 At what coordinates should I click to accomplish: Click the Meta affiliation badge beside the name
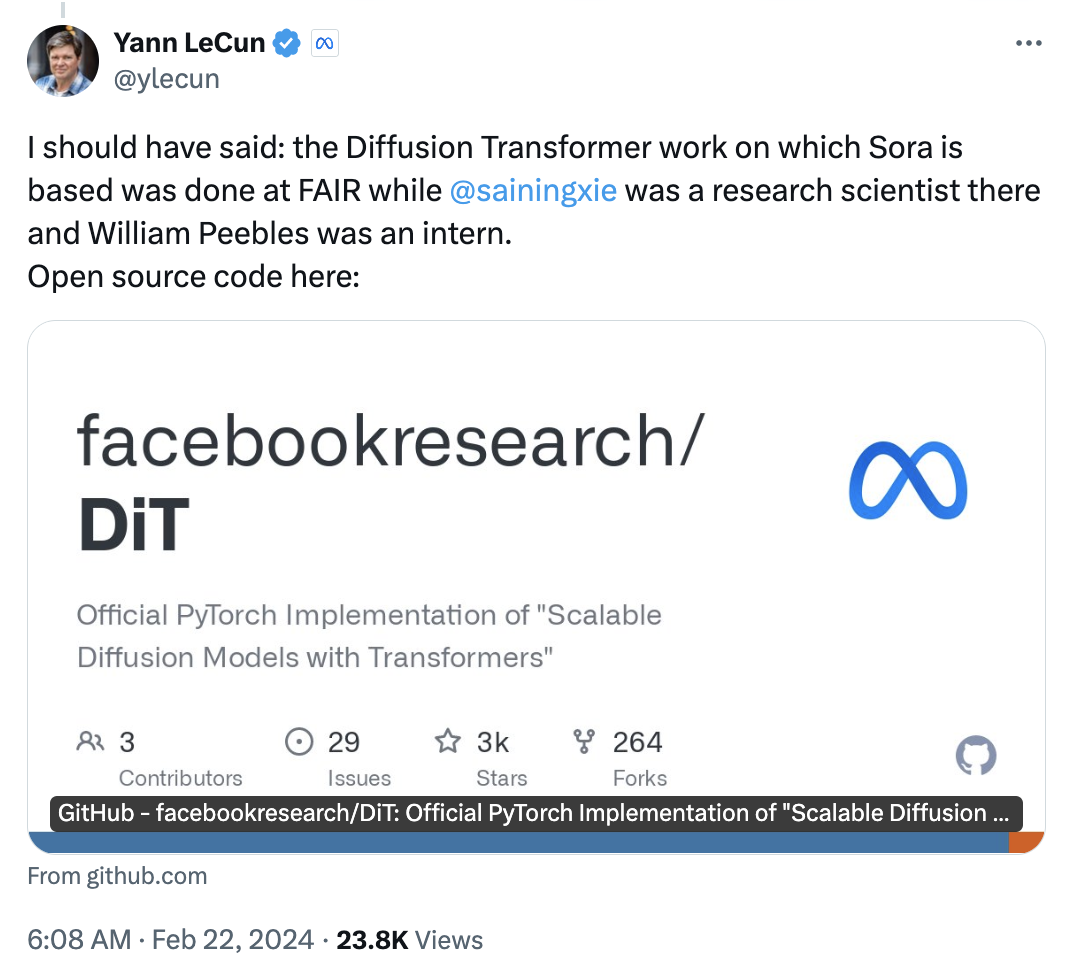(x=324, y=43)
